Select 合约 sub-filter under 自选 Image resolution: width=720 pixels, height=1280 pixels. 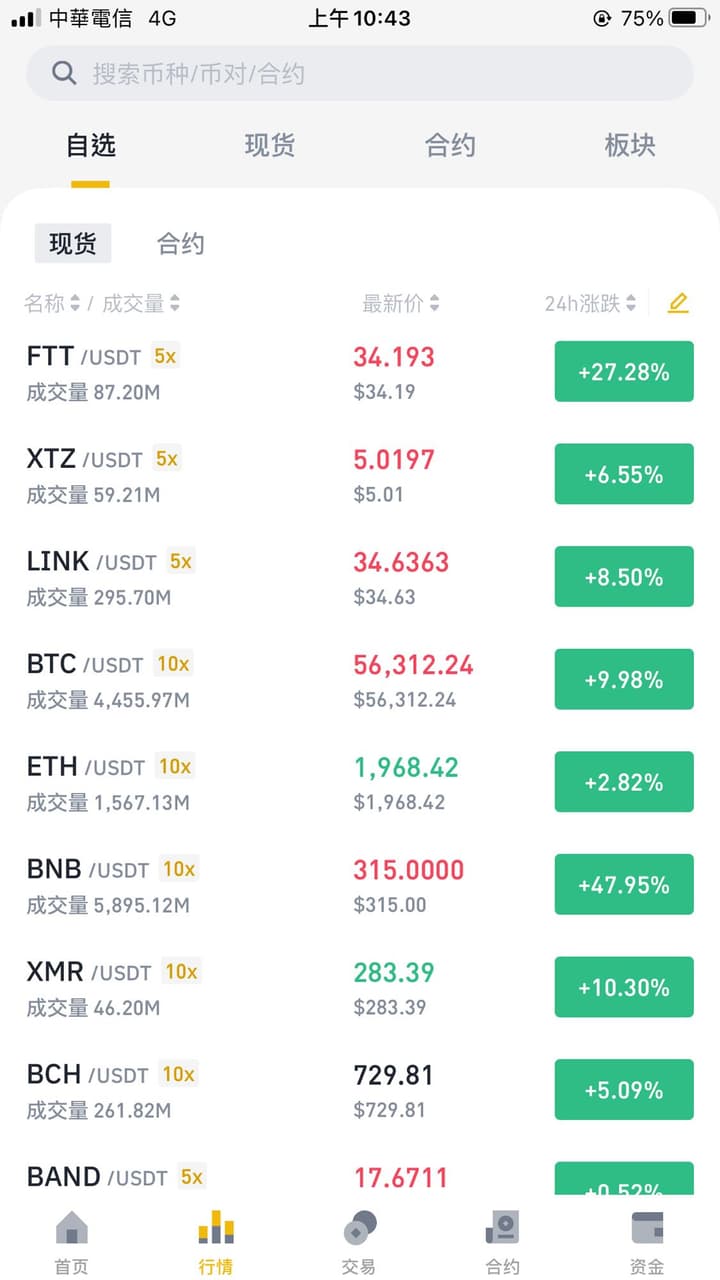(x=181, y=244)
